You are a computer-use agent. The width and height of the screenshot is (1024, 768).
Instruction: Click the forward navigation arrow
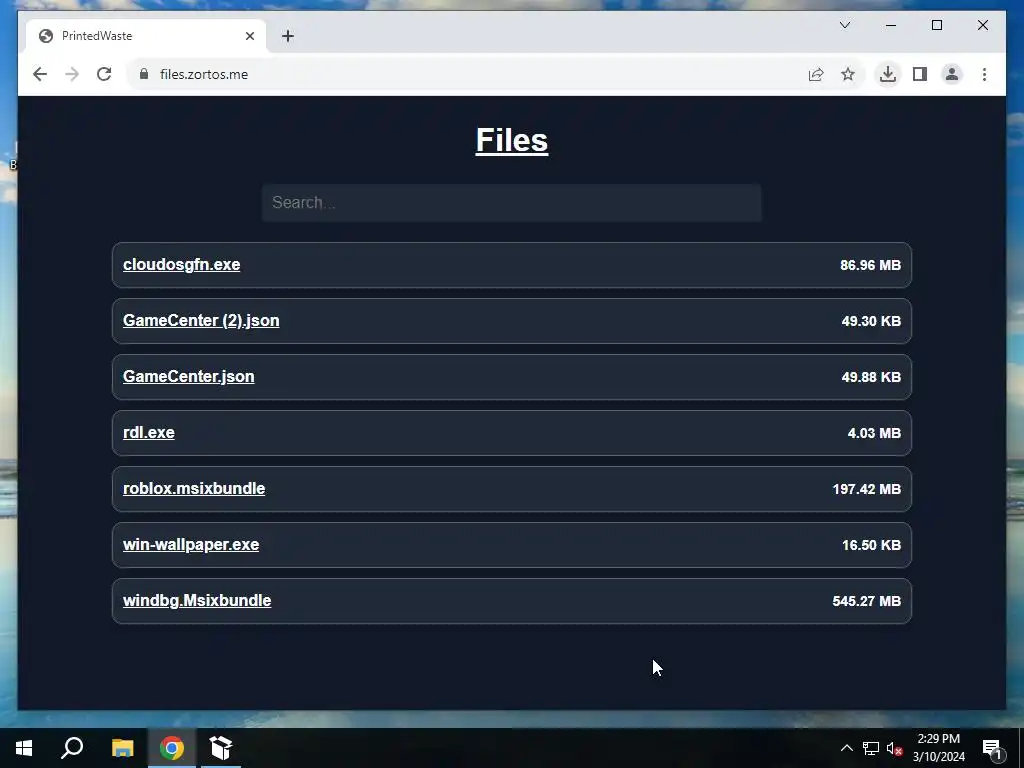tap(72, 74)
